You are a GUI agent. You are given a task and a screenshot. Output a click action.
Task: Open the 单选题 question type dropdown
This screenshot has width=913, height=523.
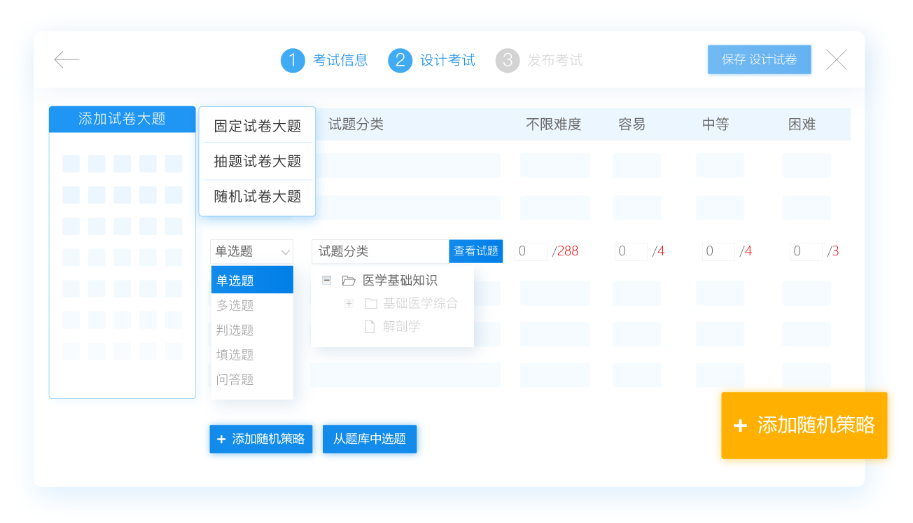[x=251, y=251]
